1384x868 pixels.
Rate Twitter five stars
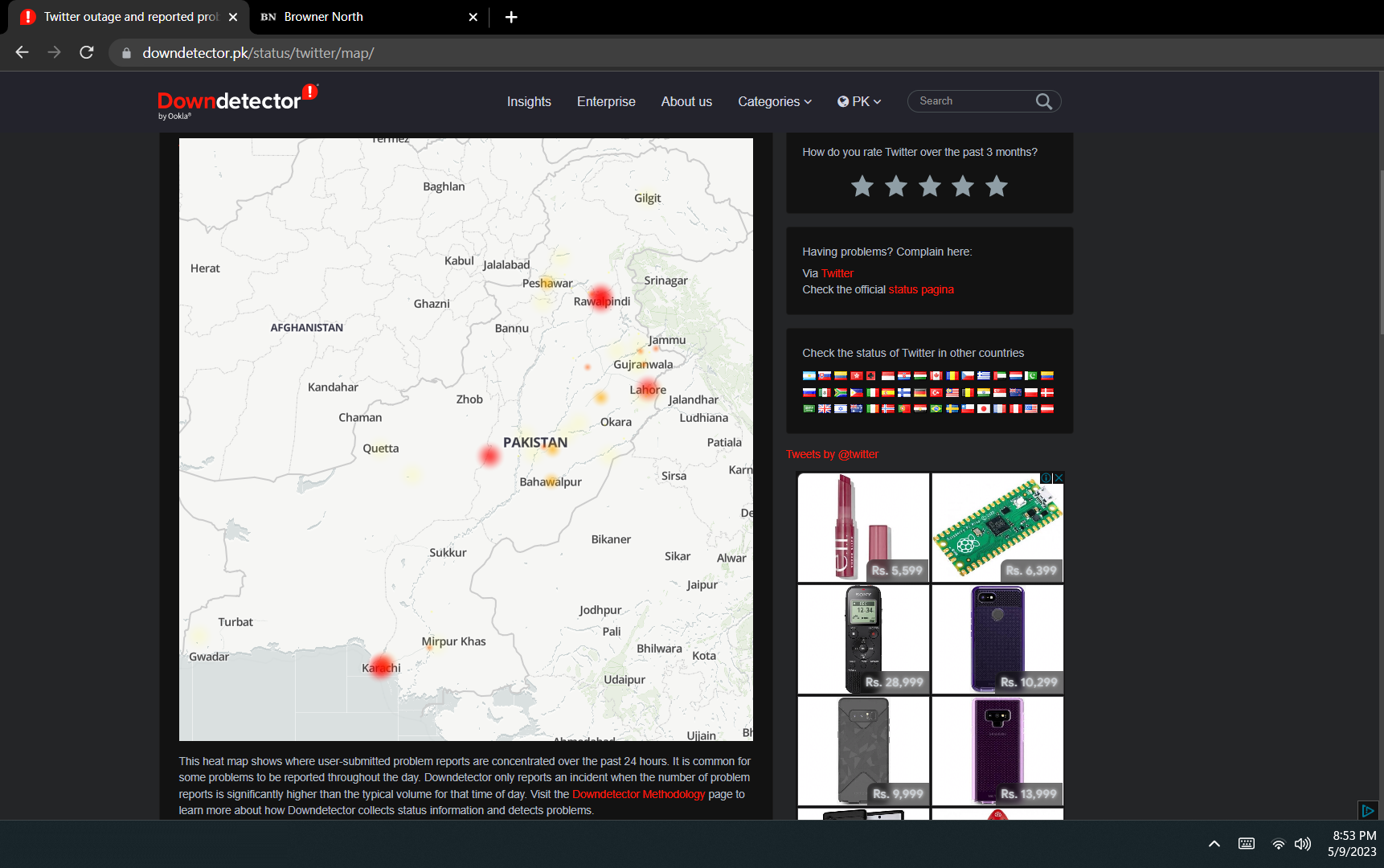click(997, 186)
